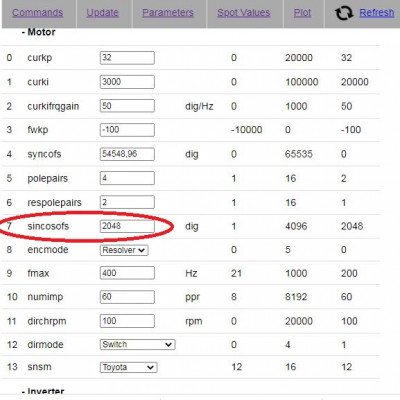Expand the encmode Resolver dropdown
Image resolution: width=400 pixels, height=400 pixels.
point(124,250)
